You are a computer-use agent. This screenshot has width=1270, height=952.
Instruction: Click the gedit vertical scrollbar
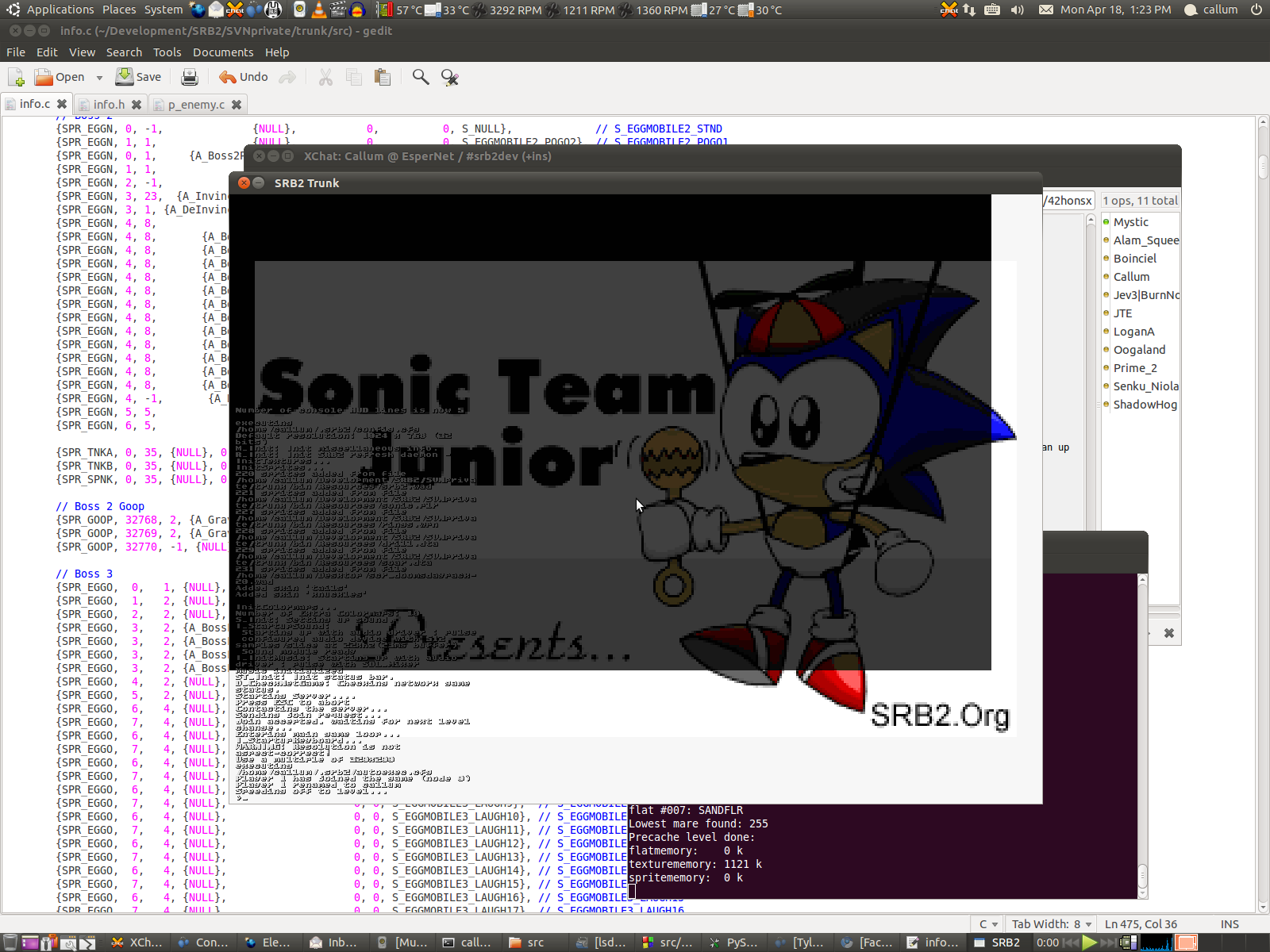point(1263,514)
